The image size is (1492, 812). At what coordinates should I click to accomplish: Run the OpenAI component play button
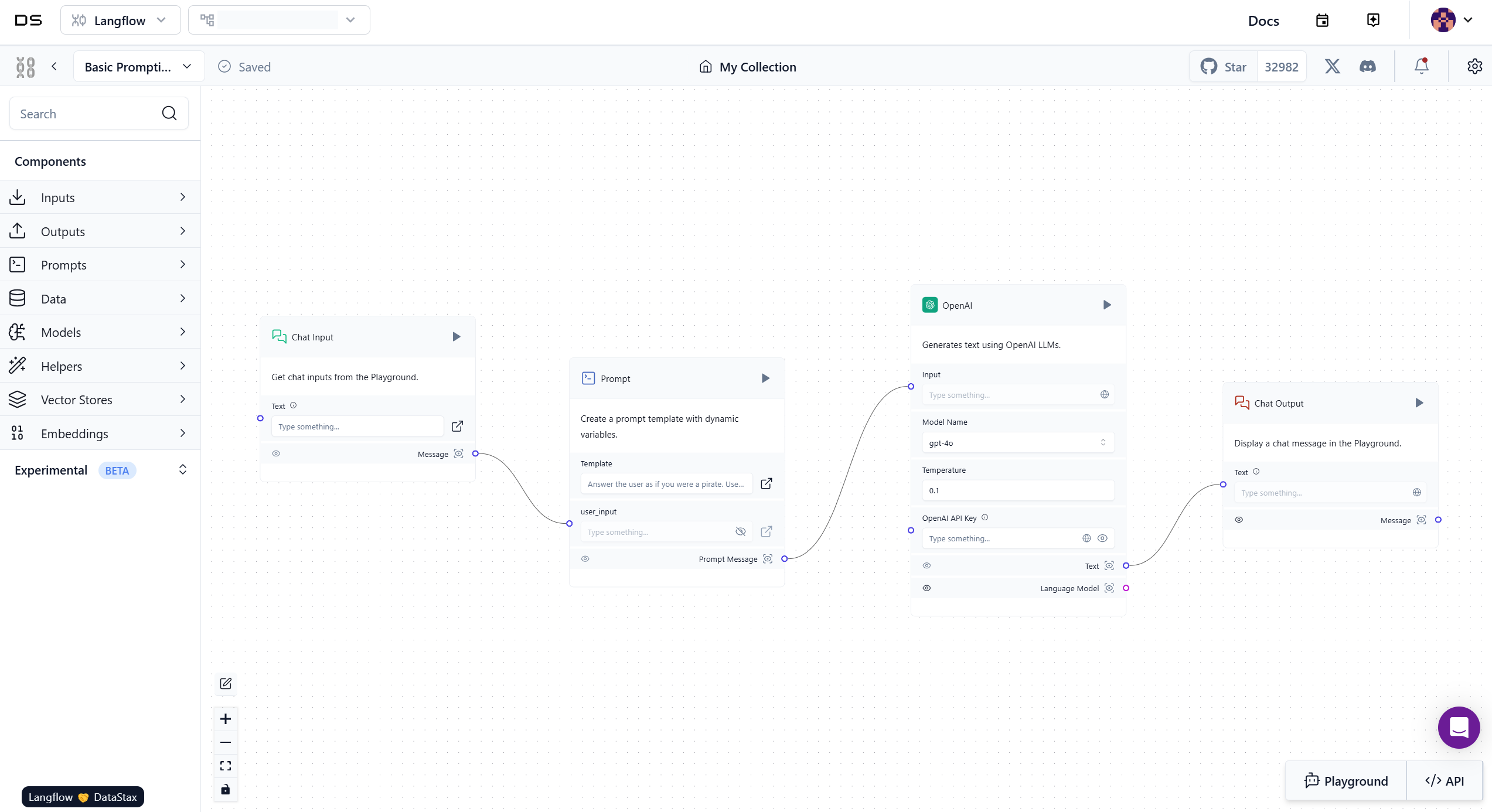[x=1107, y=305]
